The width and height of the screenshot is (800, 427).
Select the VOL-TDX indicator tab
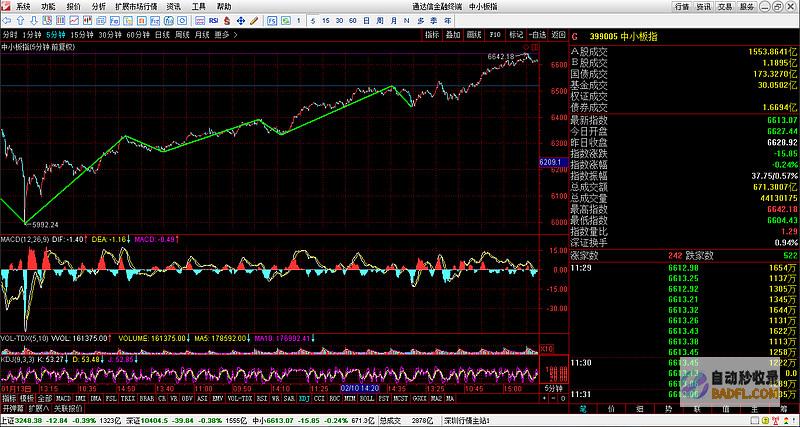coord(240,398)
